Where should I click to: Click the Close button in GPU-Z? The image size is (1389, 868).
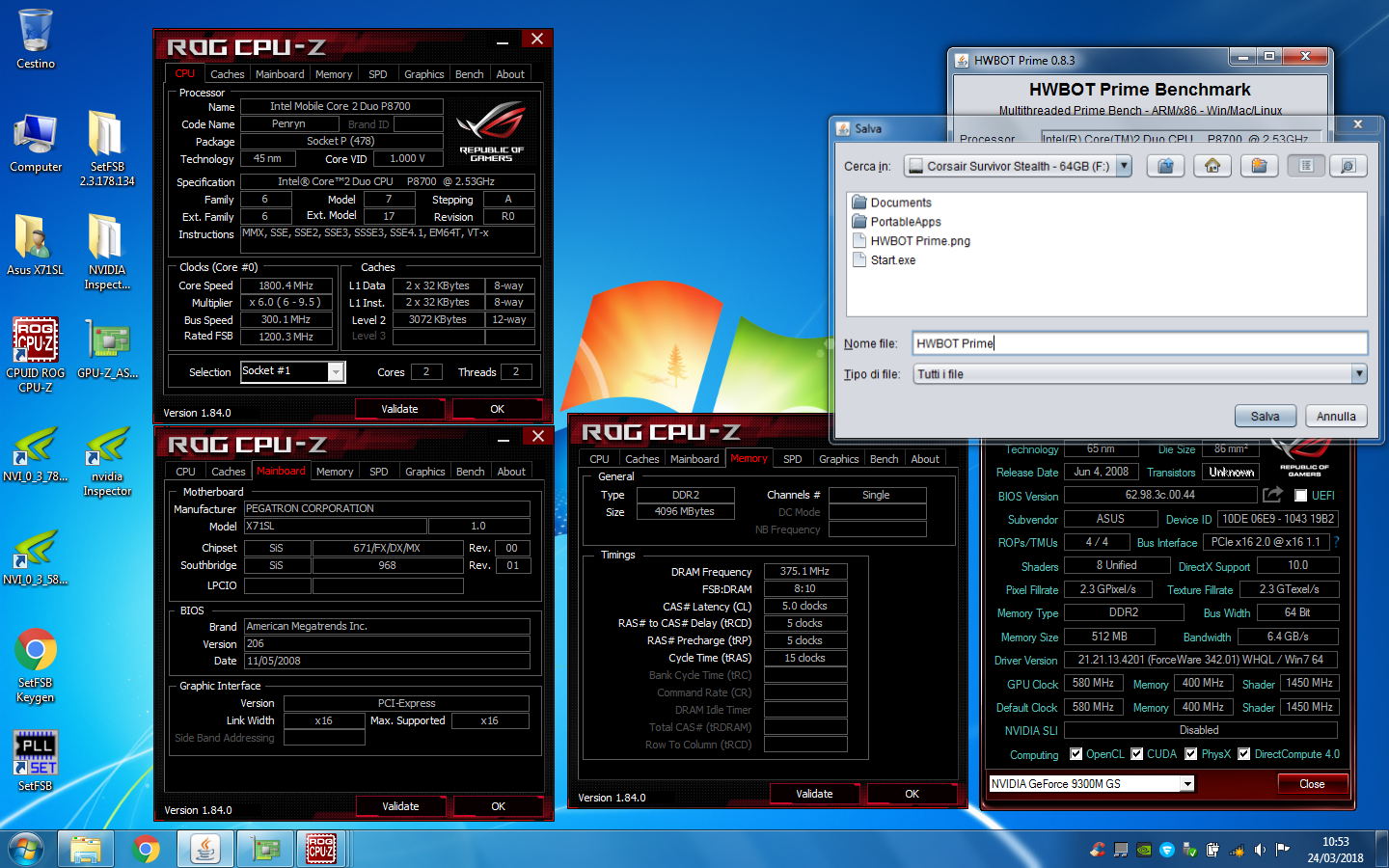[1312, 784]
